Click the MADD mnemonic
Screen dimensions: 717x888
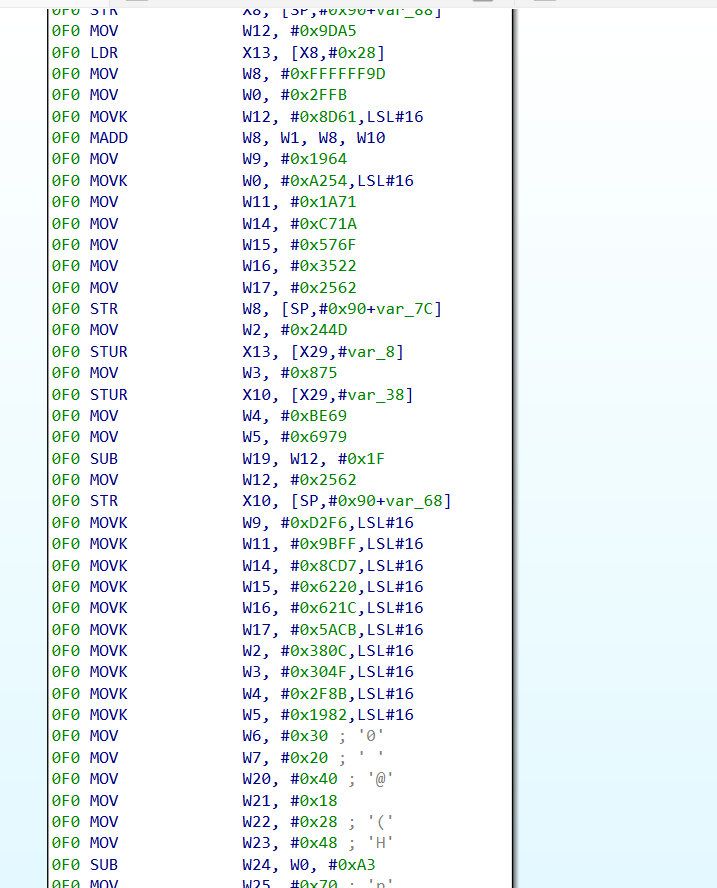[109, 138]
